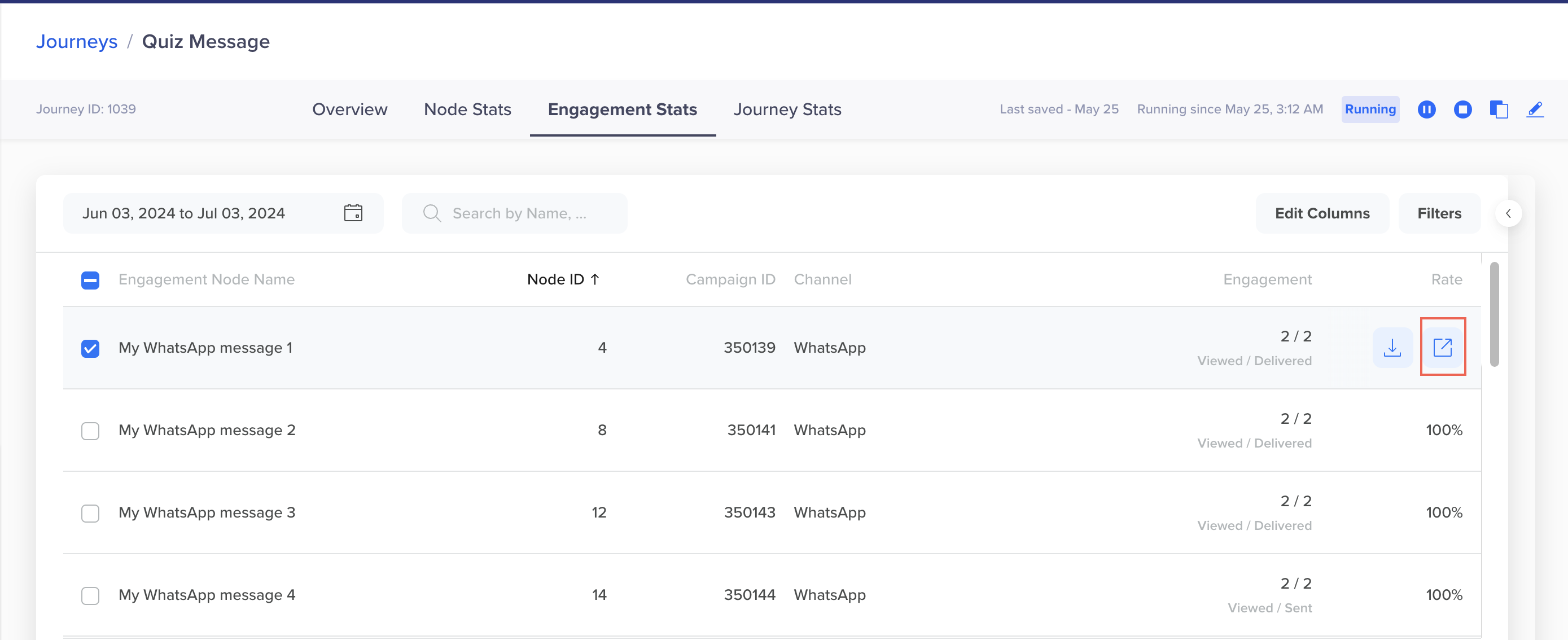Enable checkbox for My WhatsApp message 3

(88, 512)
